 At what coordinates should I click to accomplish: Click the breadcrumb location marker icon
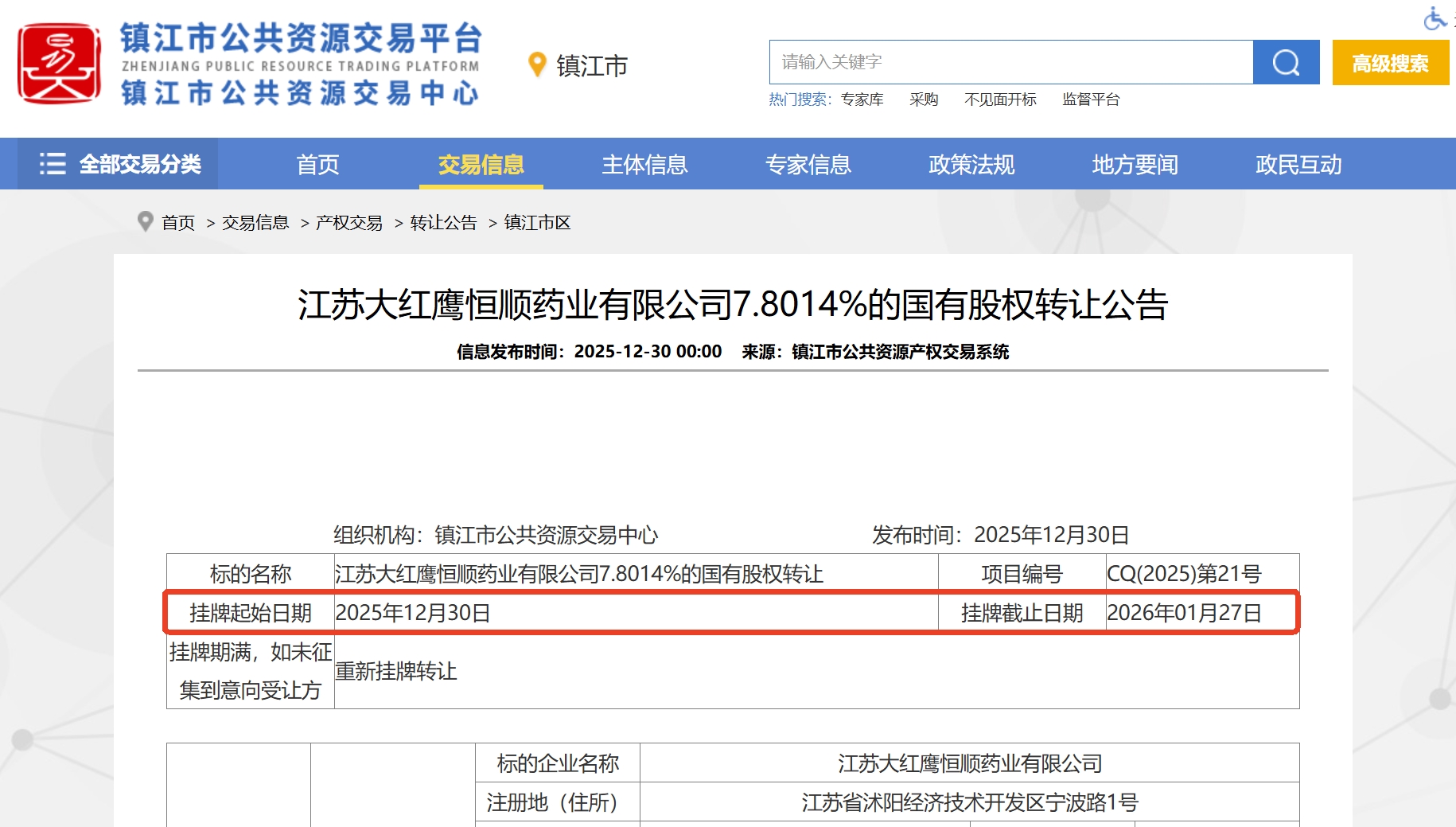[x=145, y=221]
